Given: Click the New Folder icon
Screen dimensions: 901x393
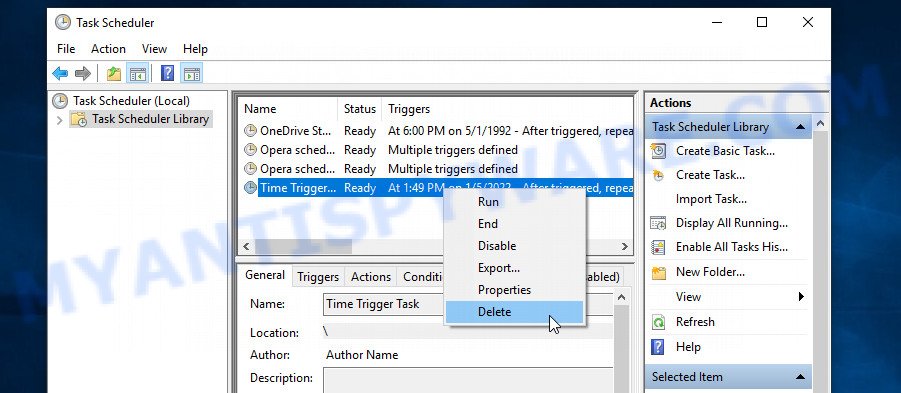Looking at the screenshot, I should coord(659,272).
